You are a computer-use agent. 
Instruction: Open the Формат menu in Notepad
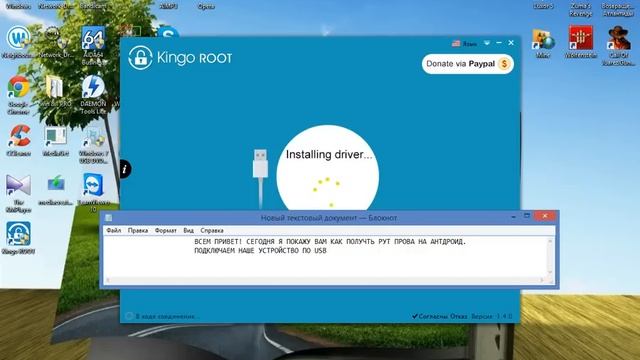[x=165, y=230]
